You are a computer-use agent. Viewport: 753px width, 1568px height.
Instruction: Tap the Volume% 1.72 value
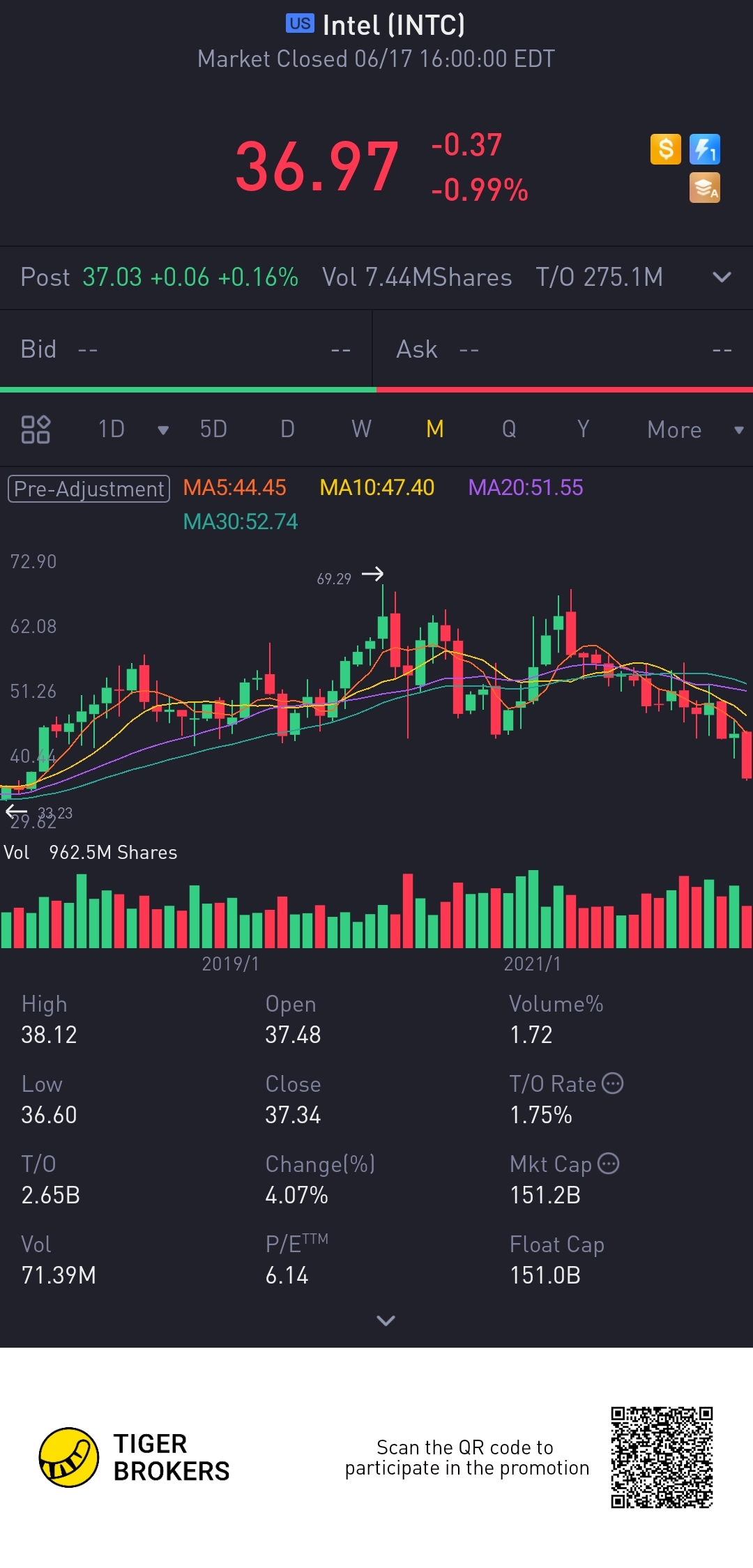(x=531, y=1035)
